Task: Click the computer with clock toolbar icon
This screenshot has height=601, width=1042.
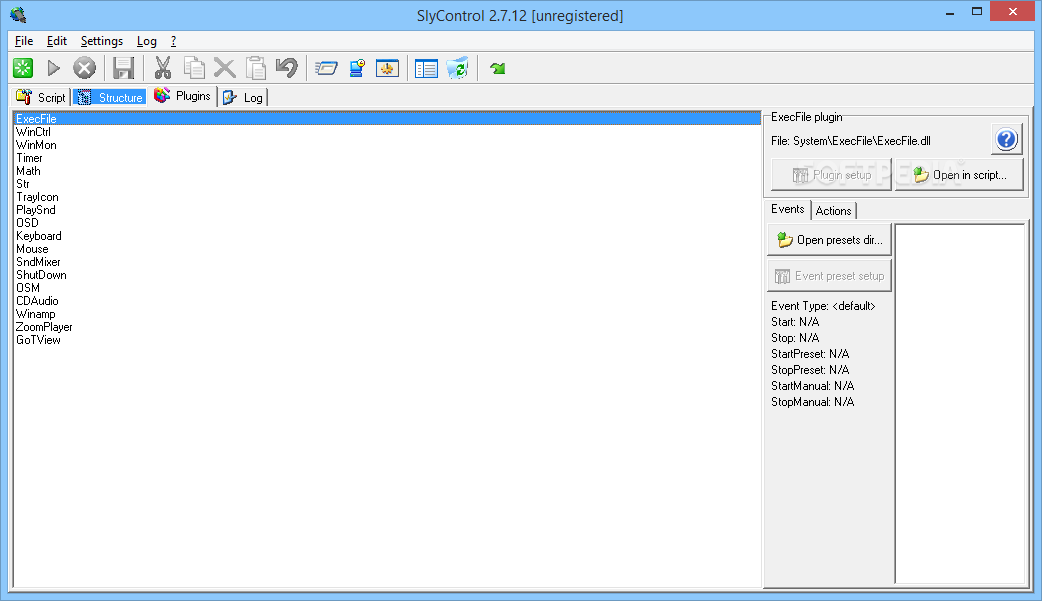Action: point(358,68)
